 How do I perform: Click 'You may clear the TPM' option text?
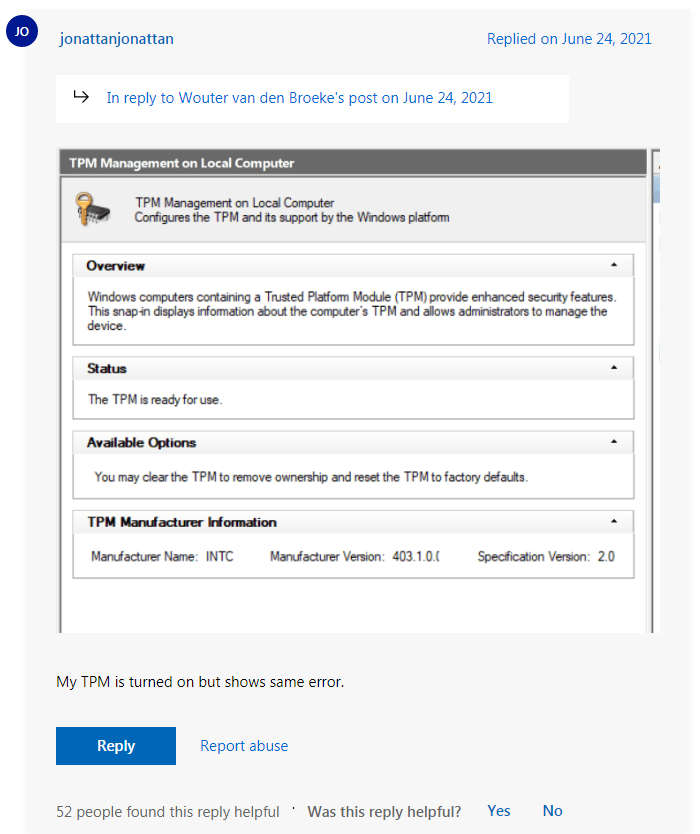311,477
